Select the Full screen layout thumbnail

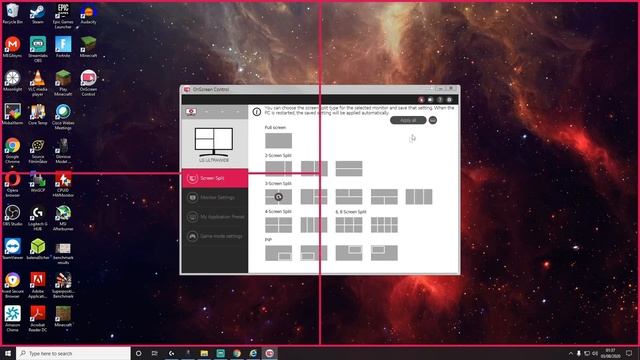coord(278,141)
